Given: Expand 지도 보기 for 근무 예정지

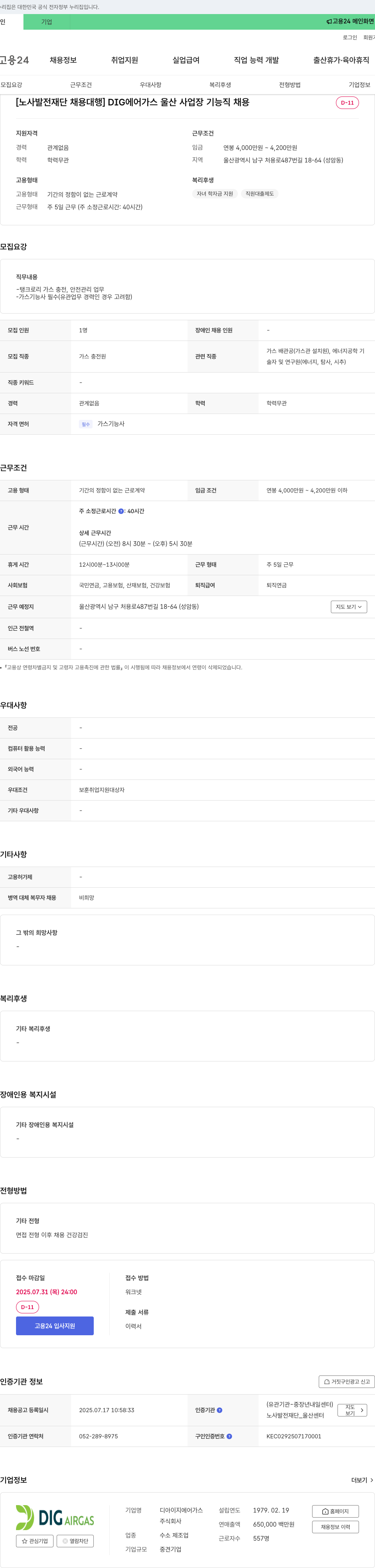Looking at the screenshot, I should pos(349,607).
